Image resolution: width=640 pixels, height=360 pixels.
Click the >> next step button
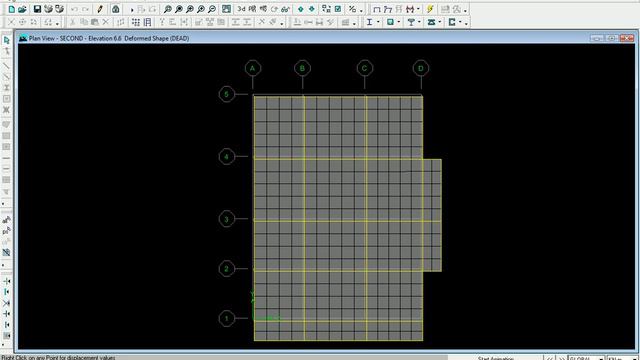pos(562,358)
